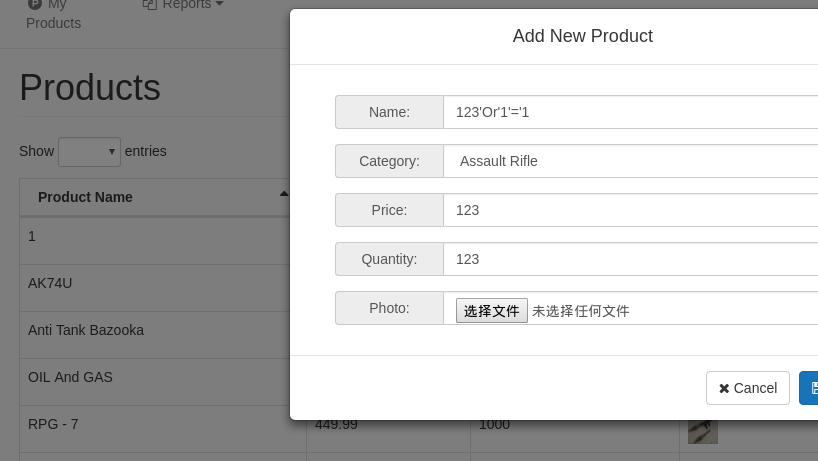This screenshot has height=461, width=818.
Task: Sort by Product Name arrow icon
Action: (x=284, y=194)
